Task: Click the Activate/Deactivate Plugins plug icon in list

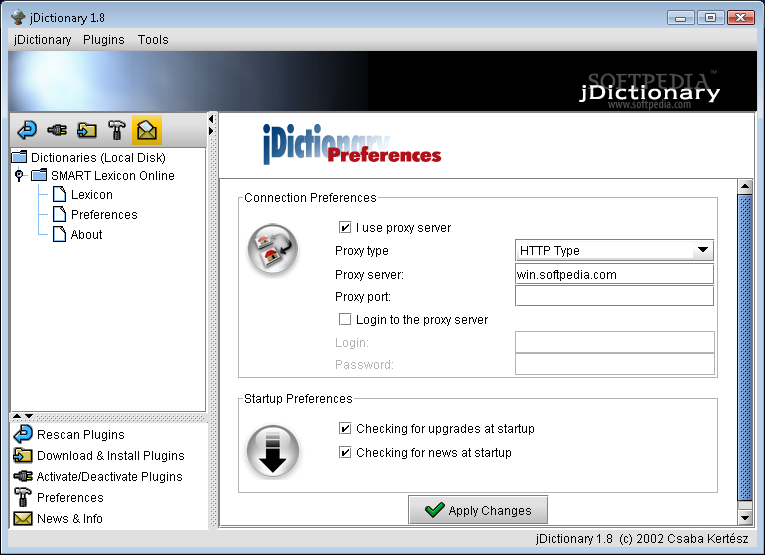Action: point(22,476)
